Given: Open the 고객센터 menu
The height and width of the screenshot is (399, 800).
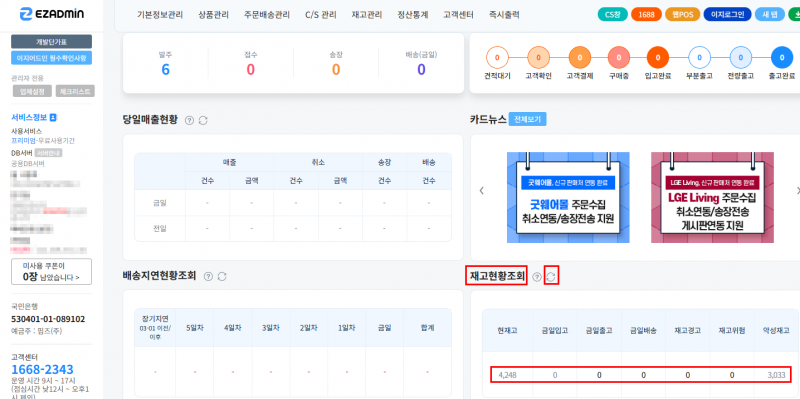Looking at the screenshot, I should pos(458,15).
